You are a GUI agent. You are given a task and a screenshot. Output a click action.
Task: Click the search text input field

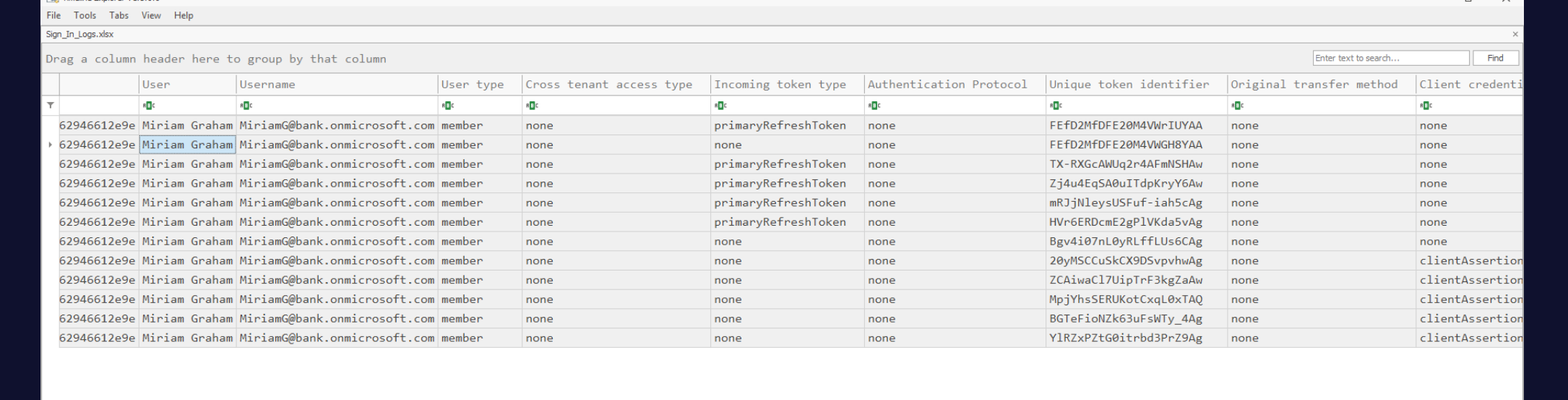(x=1390, y=58)
